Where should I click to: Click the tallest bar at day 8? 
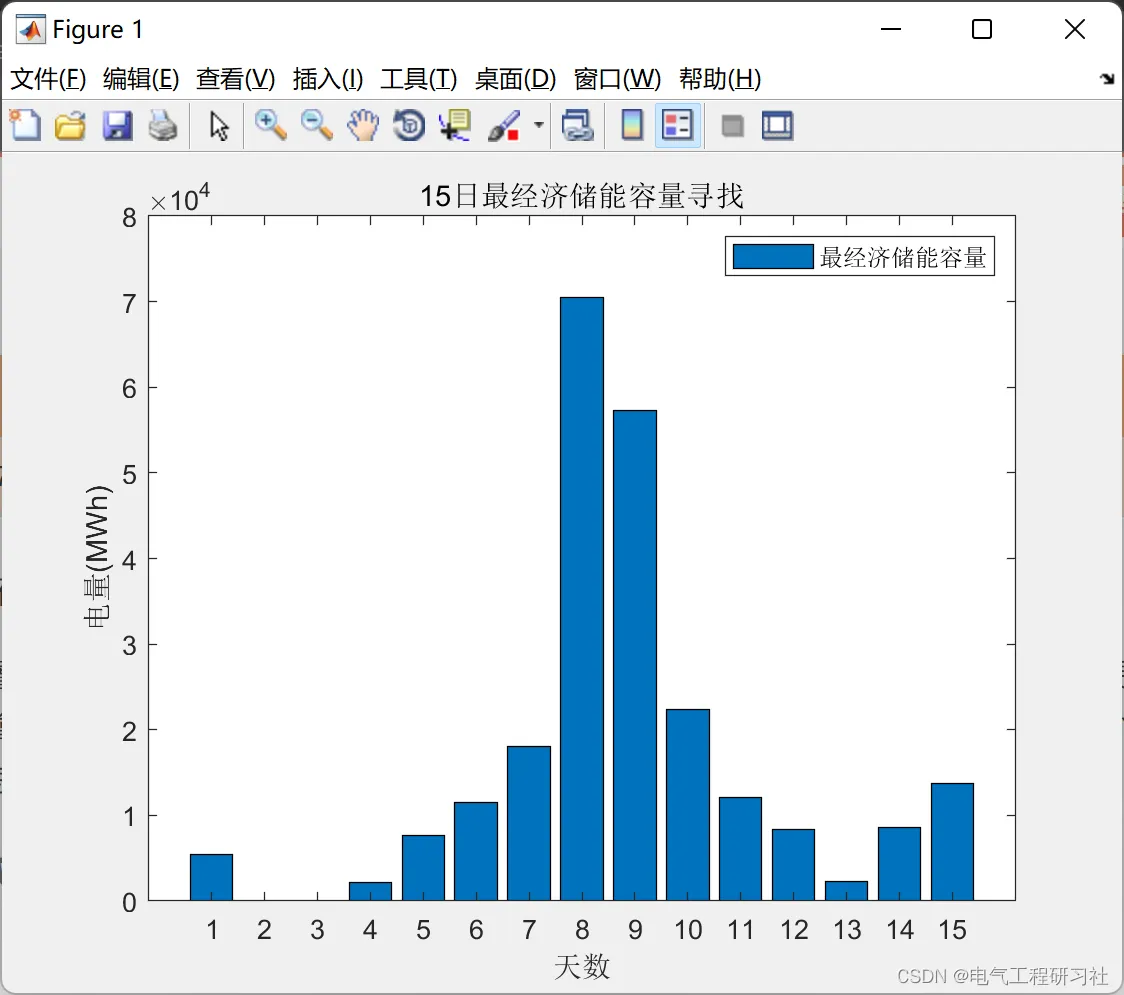tap(582, 599)
